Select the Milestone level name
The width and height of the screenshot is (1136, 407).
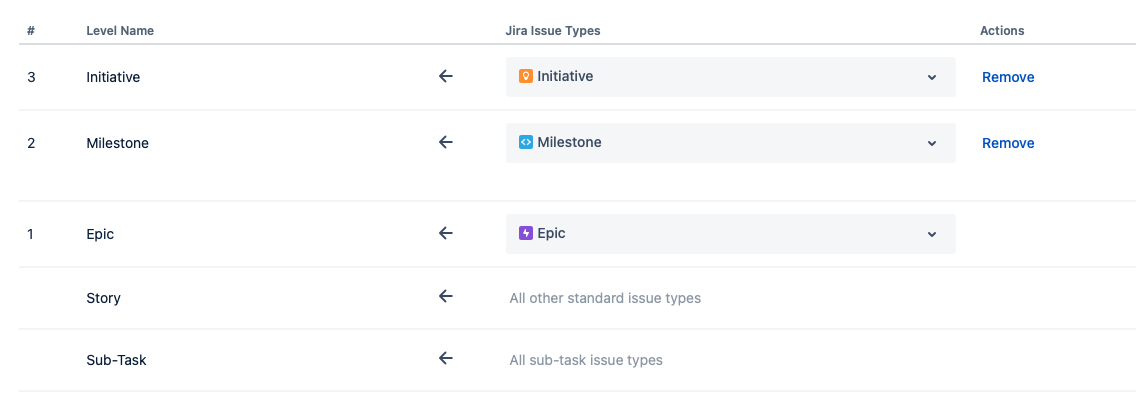click(x=117, y=143)
